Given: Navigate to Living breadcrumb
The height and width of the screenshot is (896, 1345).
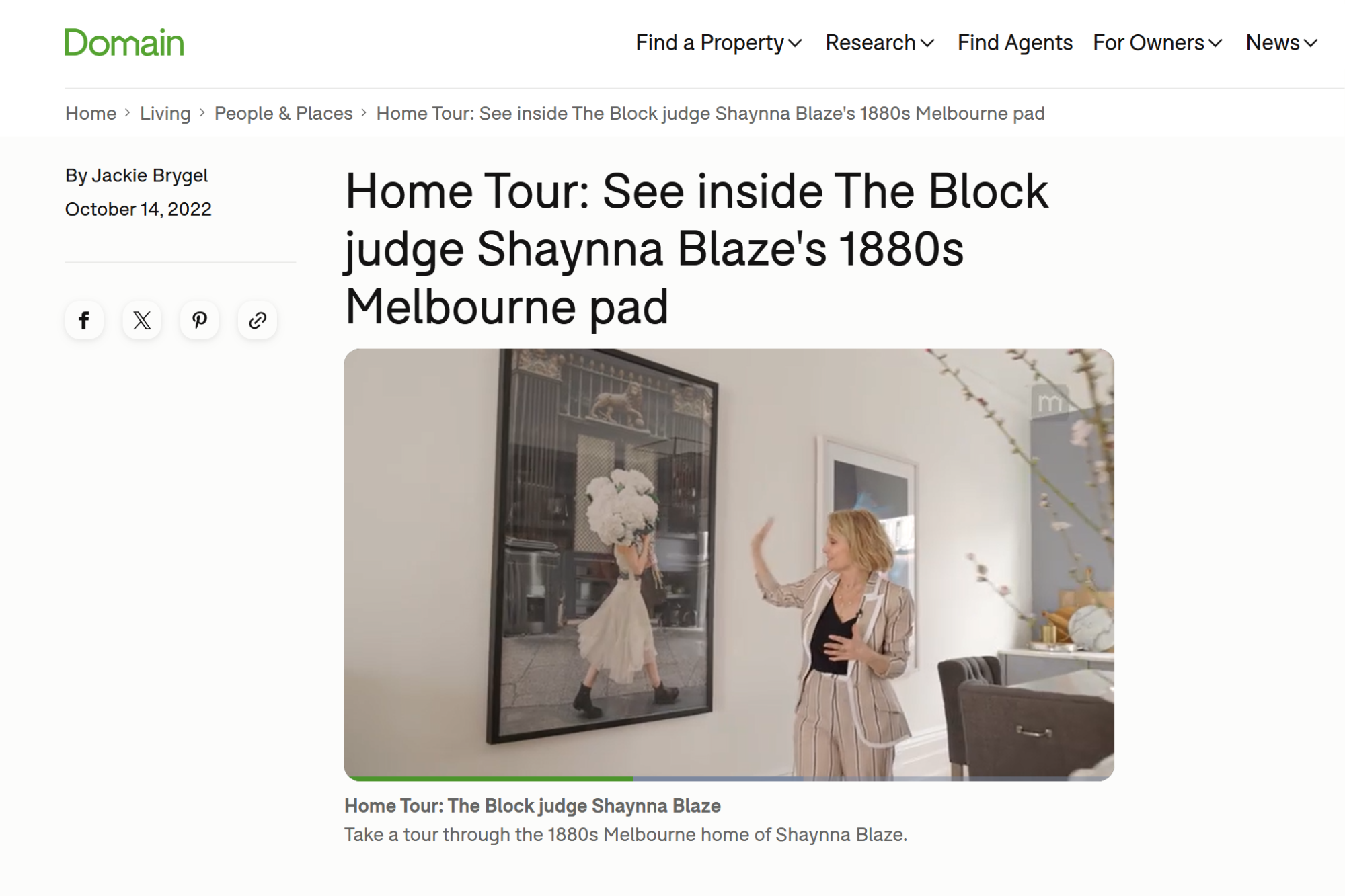Looking at the screenshot, I should coord(165,113).
